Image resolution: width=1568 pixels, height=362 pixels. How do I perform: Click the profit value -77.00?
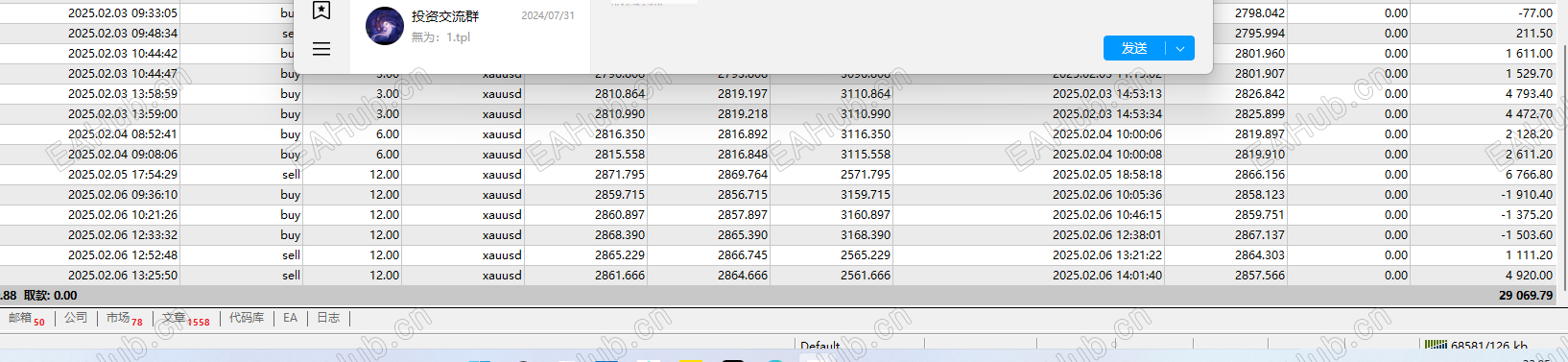(x=1535, y=12)
